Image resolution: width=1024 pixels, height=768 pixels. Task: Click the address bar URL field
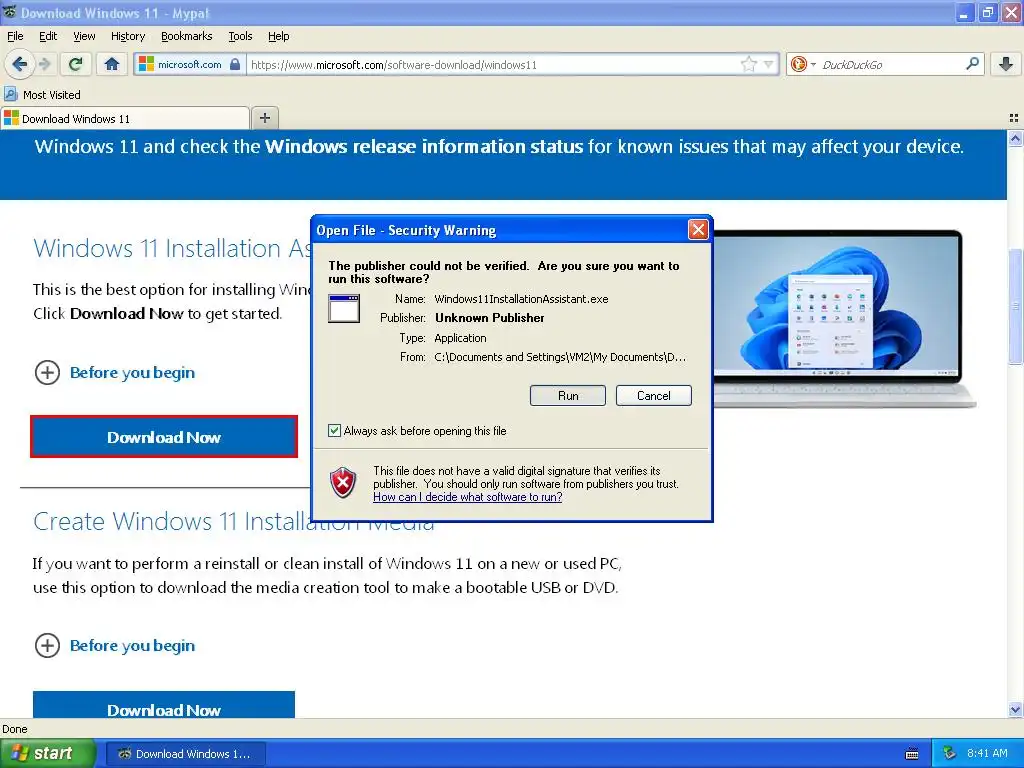[493, 64]
